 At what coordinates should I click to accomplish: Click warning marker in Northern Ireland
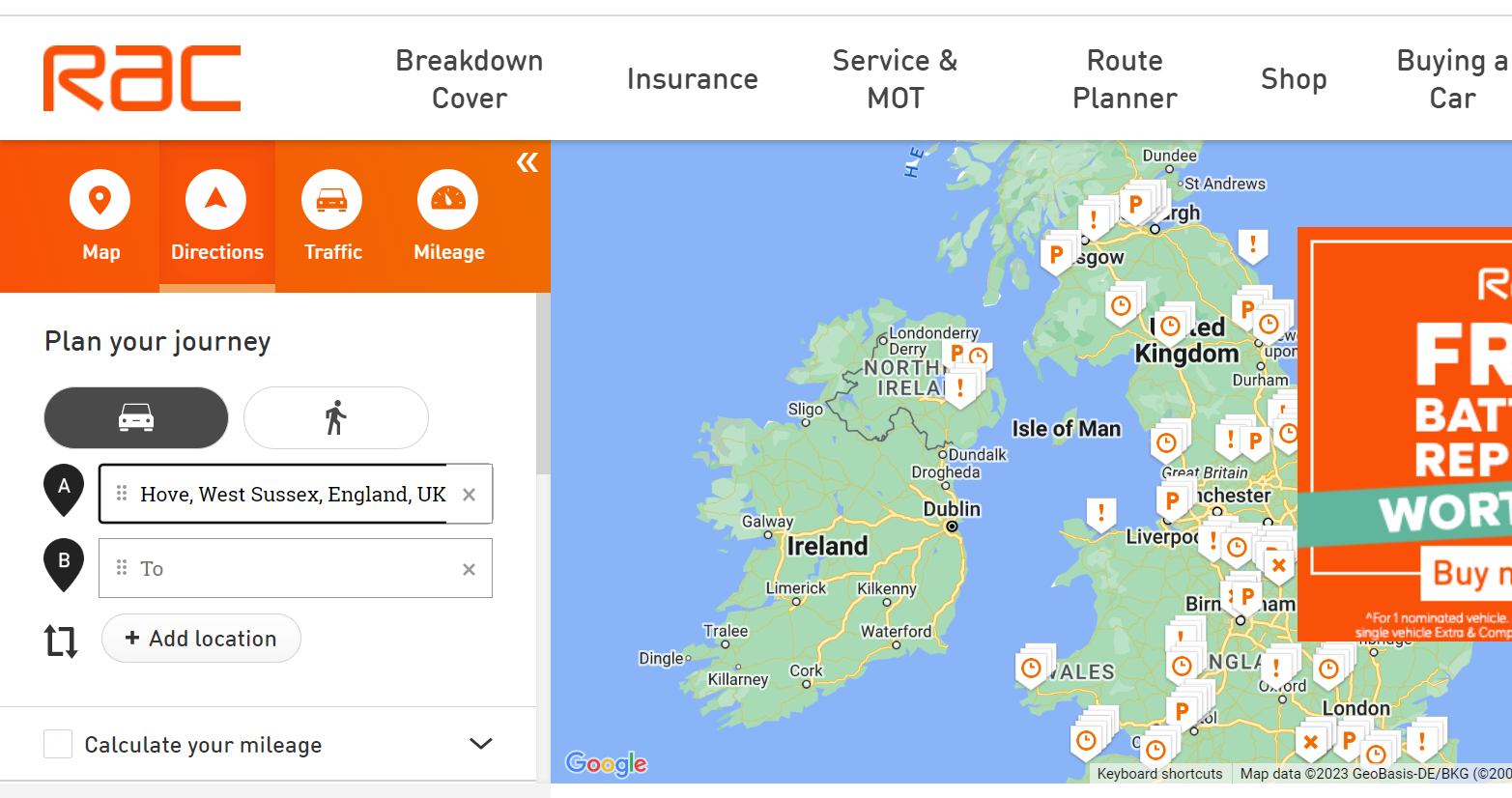(959, 388)
